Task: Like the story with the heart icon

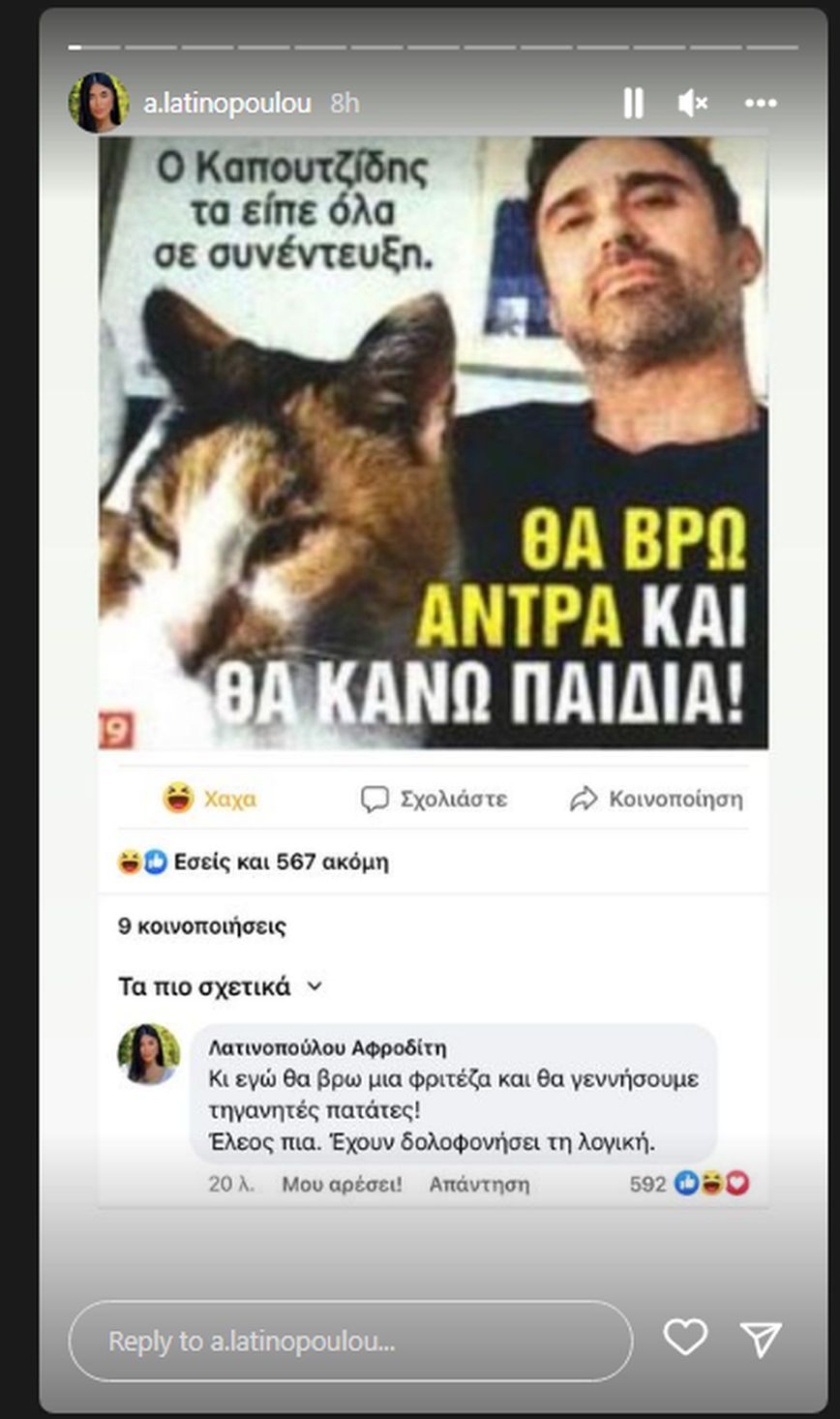Action: click(x=685, y=1338)
